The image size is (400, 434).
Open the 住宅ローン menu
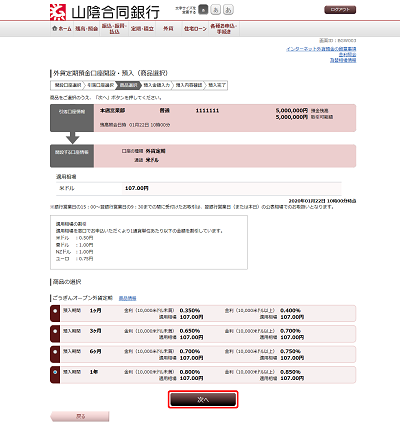[195, 29]
